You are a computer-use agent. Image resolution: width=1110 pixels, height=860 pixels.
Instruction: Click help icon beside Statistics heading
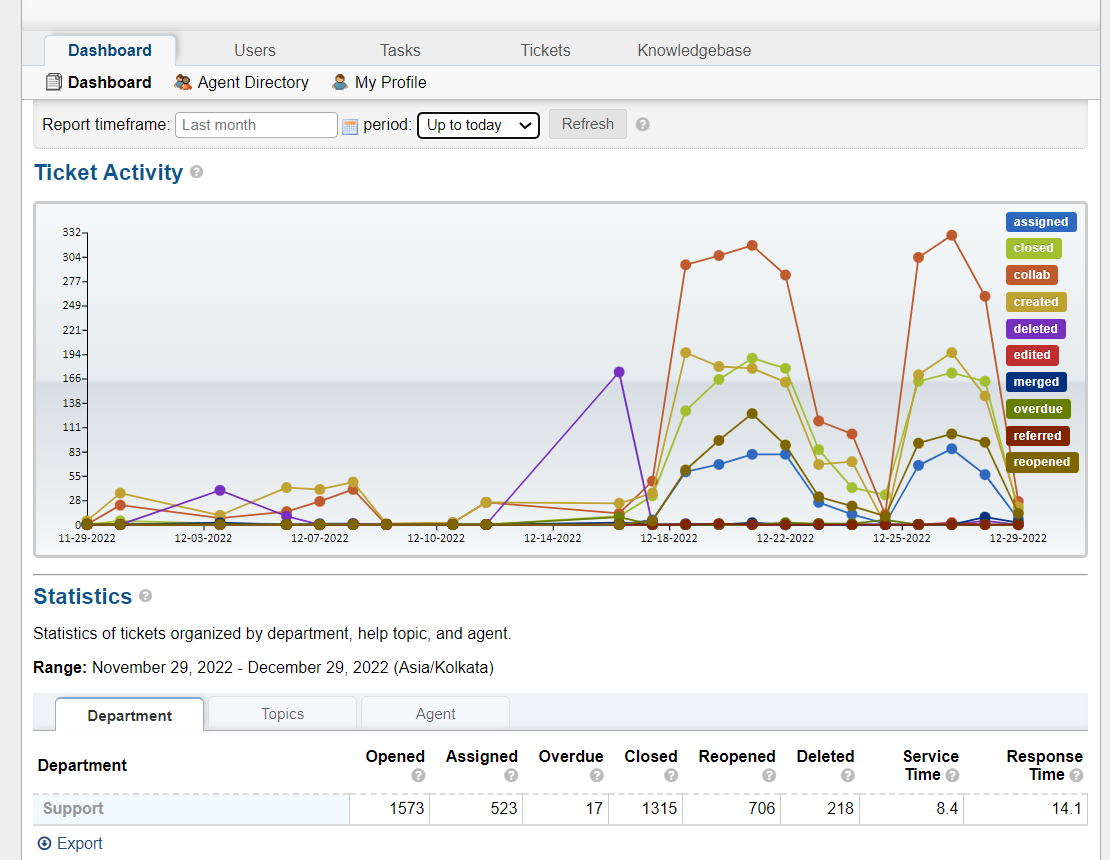point(146,596)
